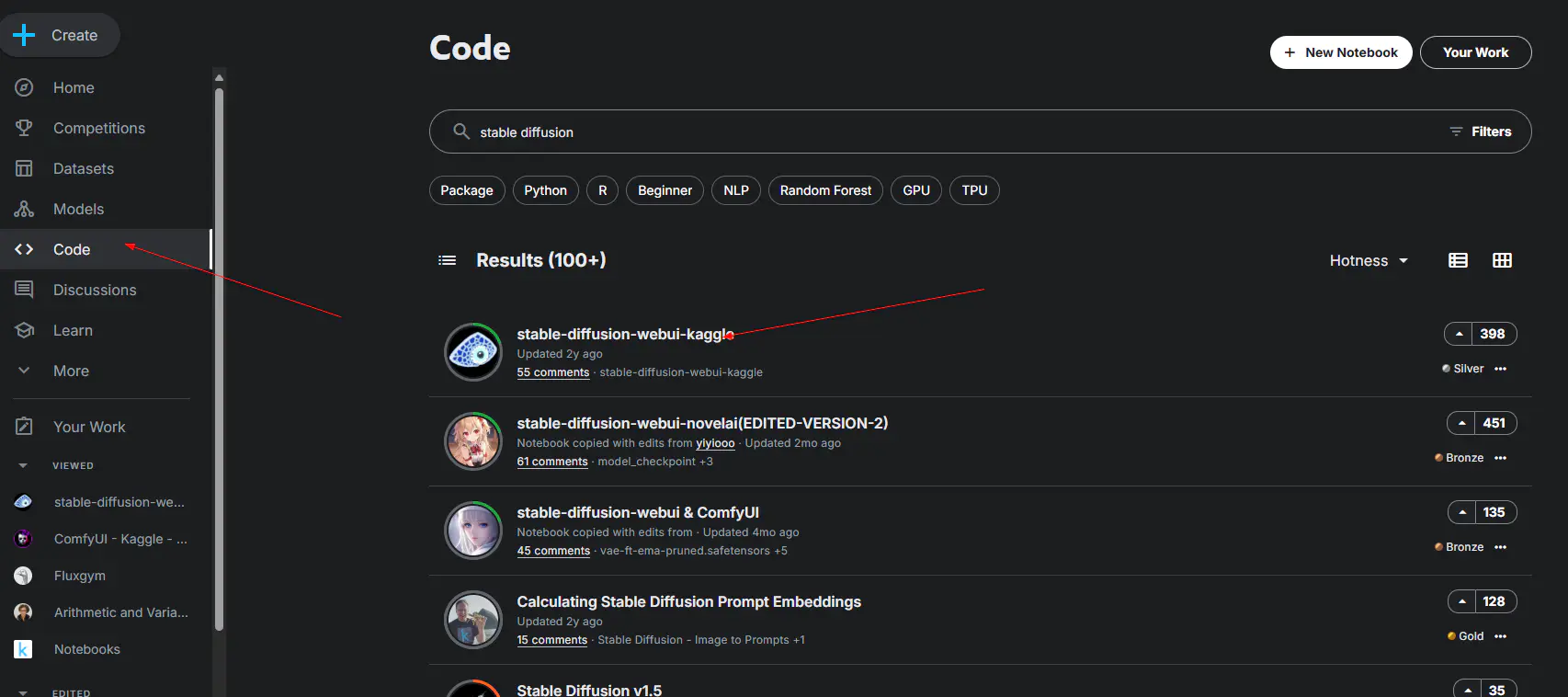Click the stable diffusion search field
1568x697 pixels.
(980, 131)
